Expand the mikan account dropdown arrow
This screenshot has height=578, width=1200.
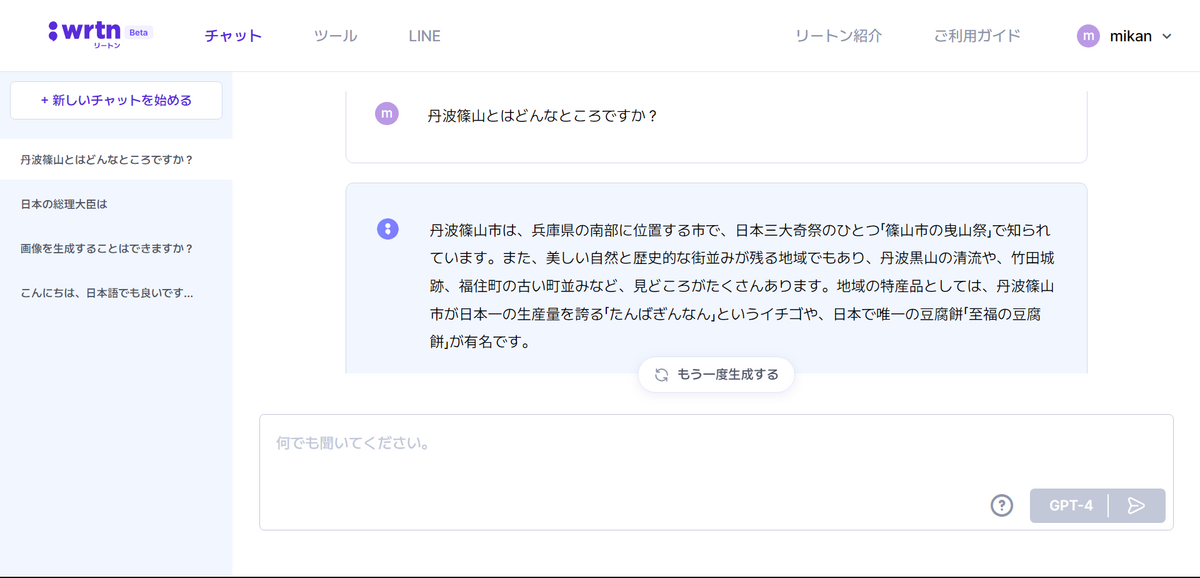pos(1166,37)
